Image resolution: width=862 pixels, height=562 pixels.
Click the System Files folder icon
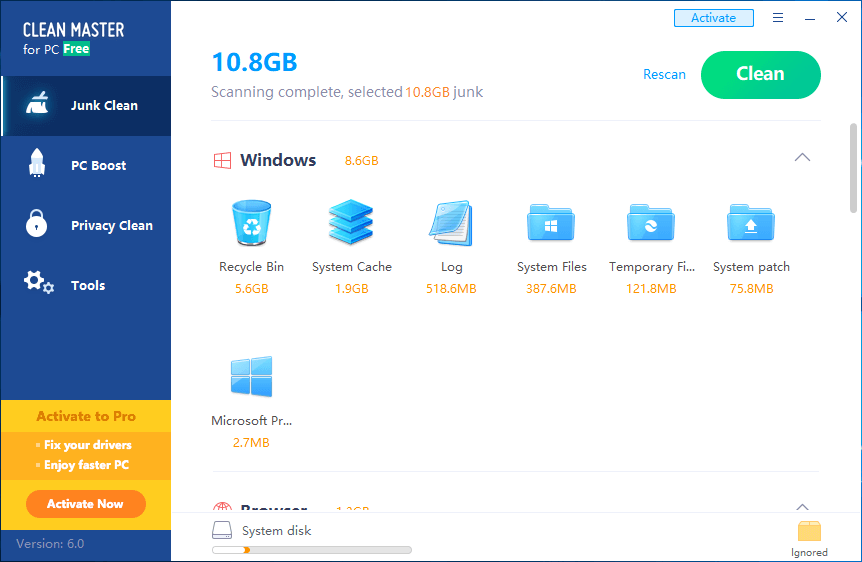(551, 223)
